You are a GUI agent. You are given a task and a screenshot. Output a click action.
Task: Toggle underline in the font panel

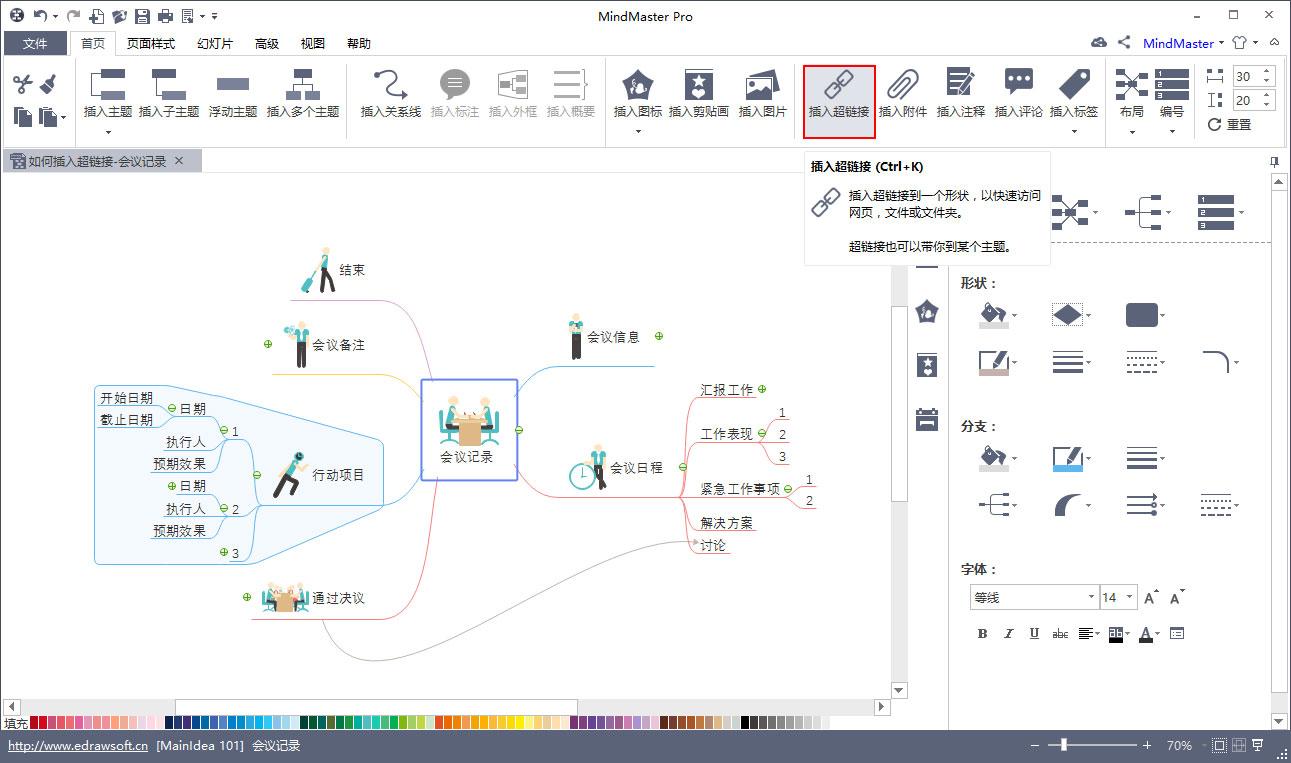[x=1034, y=633]
